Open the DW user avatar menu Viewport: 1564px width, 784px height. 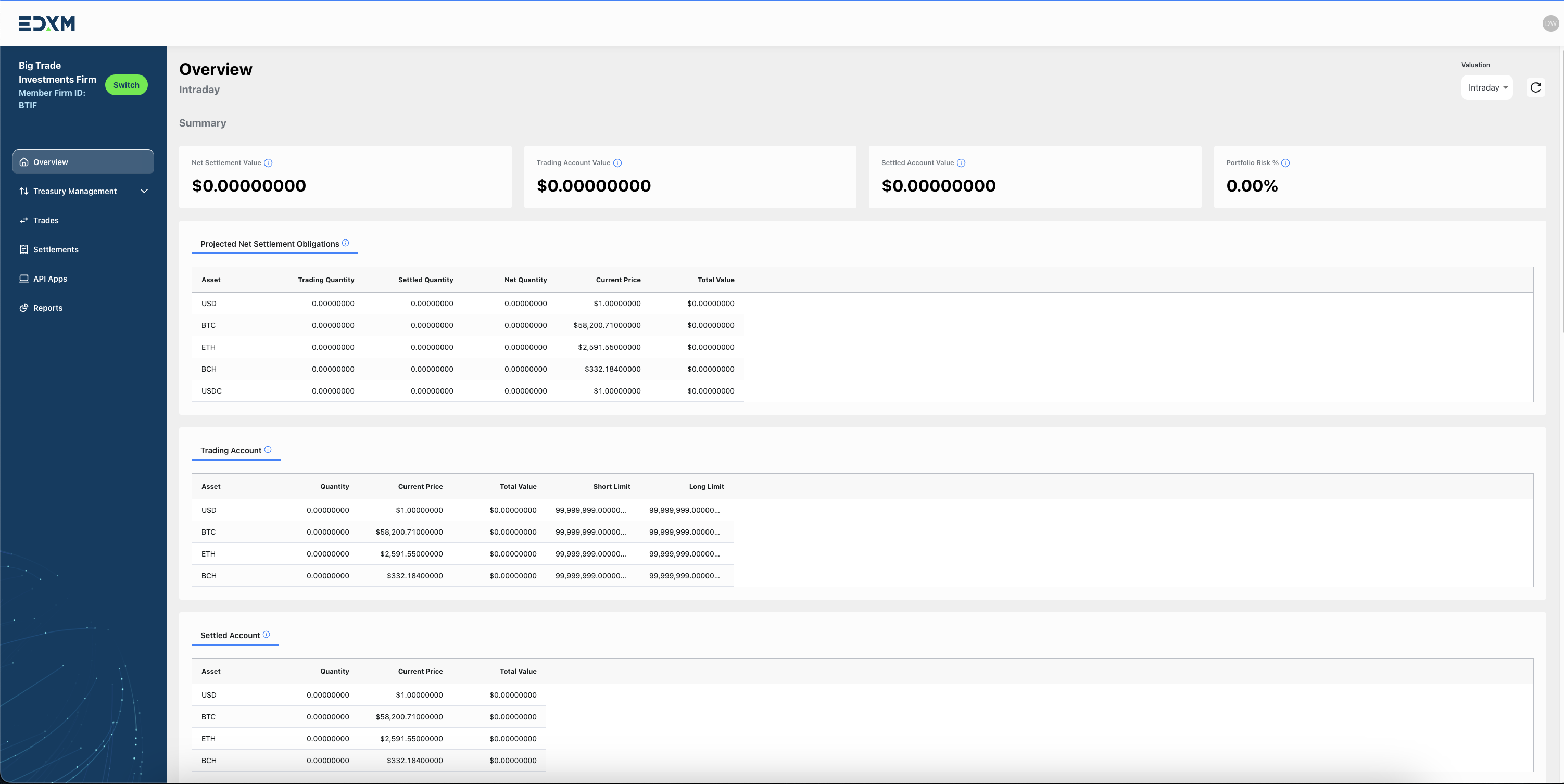click(1550, 23)
